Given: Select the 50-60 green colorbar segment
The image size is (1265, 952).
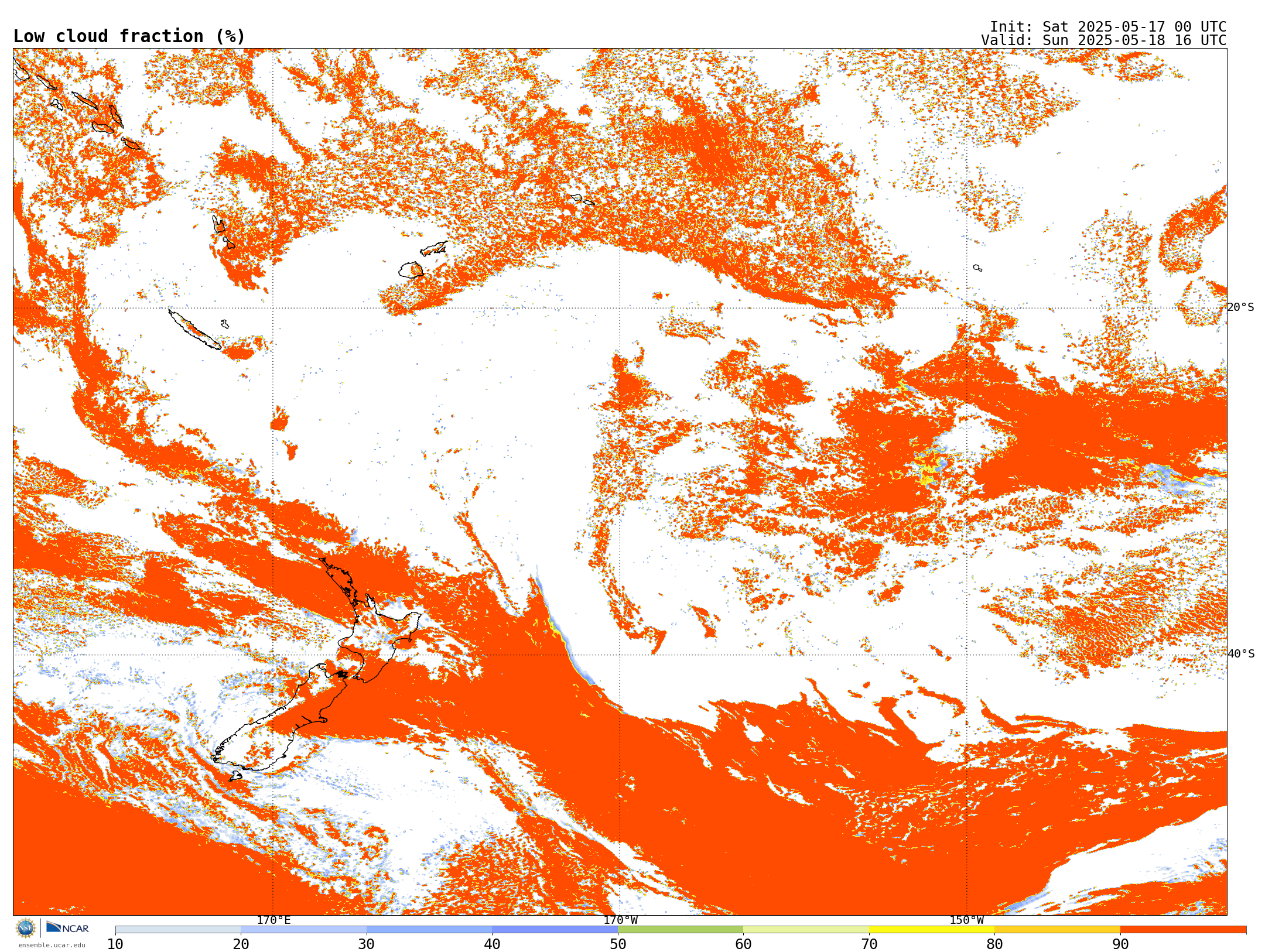Looking at the screenshot, I should (681, 930).
